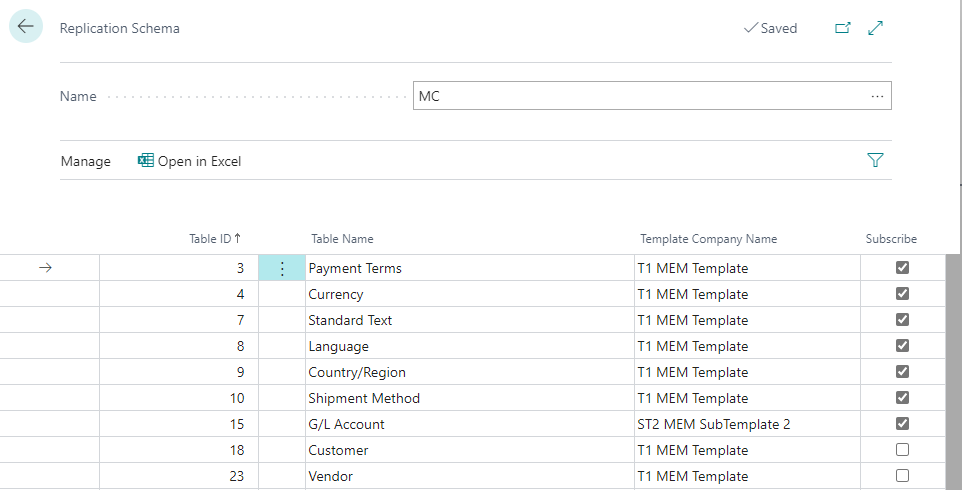Uncheck Subscribe for G/L Account
The height and width of the screenshot is (490, 962).
pos(902,424)
